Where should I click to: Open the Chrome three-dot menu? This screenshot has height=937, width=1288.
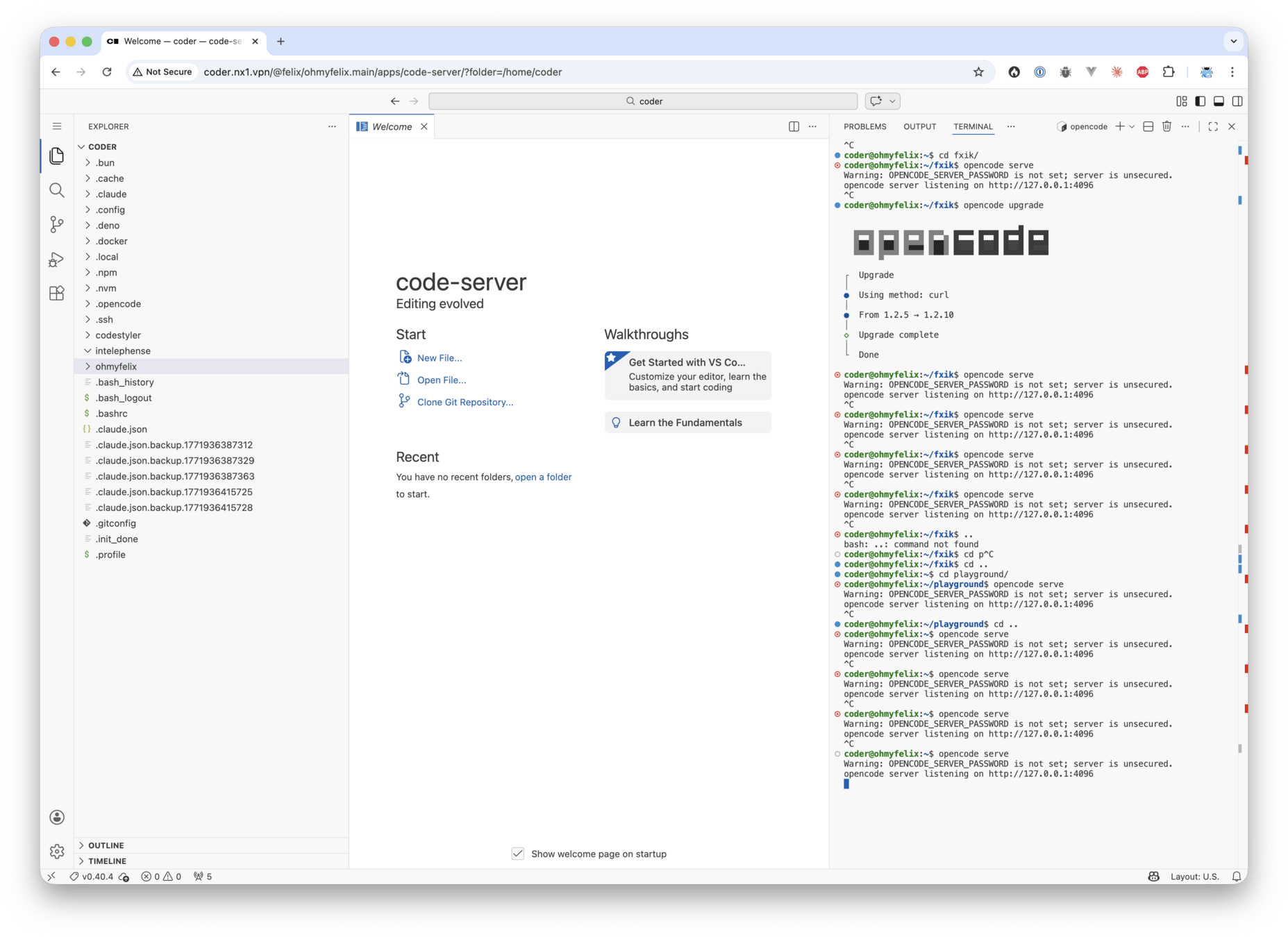[x=1232, y=72]
